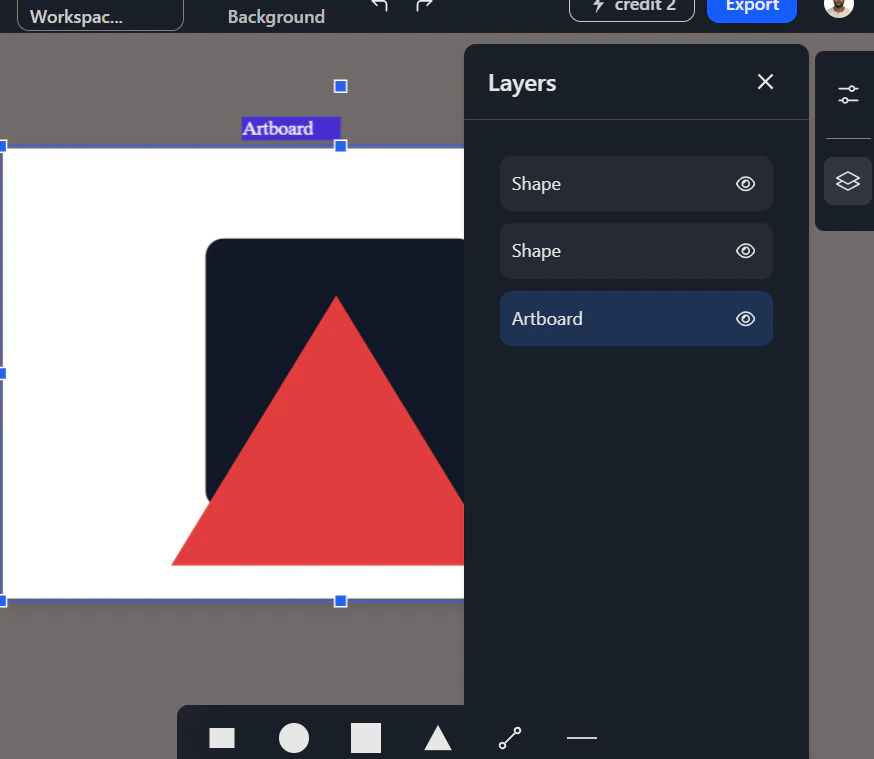This screenshot has height=759, width=874.
Task: Open the user profile avatar
Action: pyautogui.click(x=838, y=6)
